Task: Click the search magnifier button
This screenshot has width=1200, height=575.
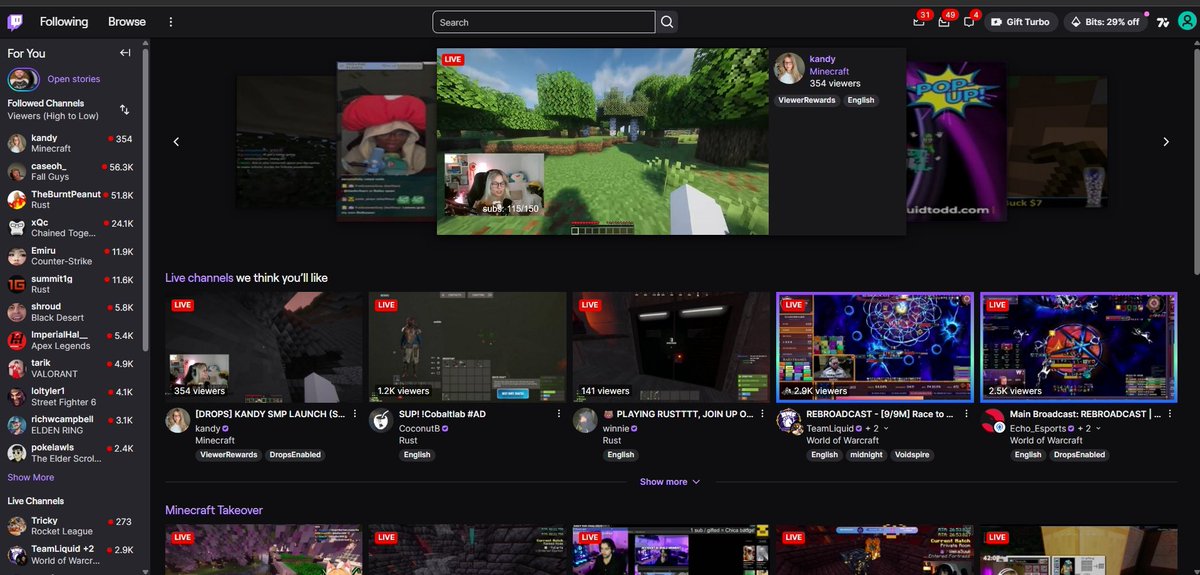Action: click(x=667, y=22)
